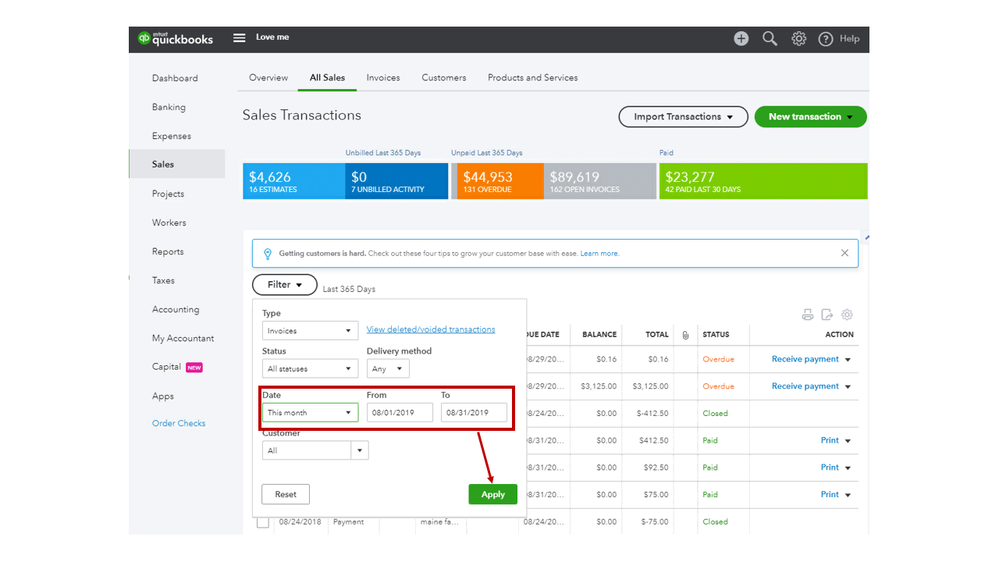Click the QuickBooks logo

point(175,39)
